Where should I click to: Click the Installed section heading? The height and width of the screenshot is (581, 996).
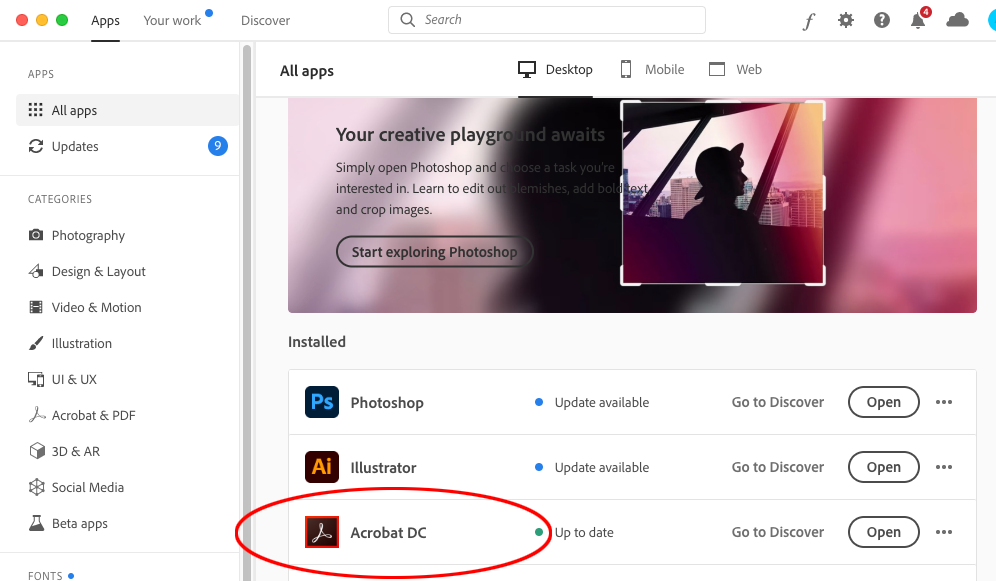pos(317,342)
